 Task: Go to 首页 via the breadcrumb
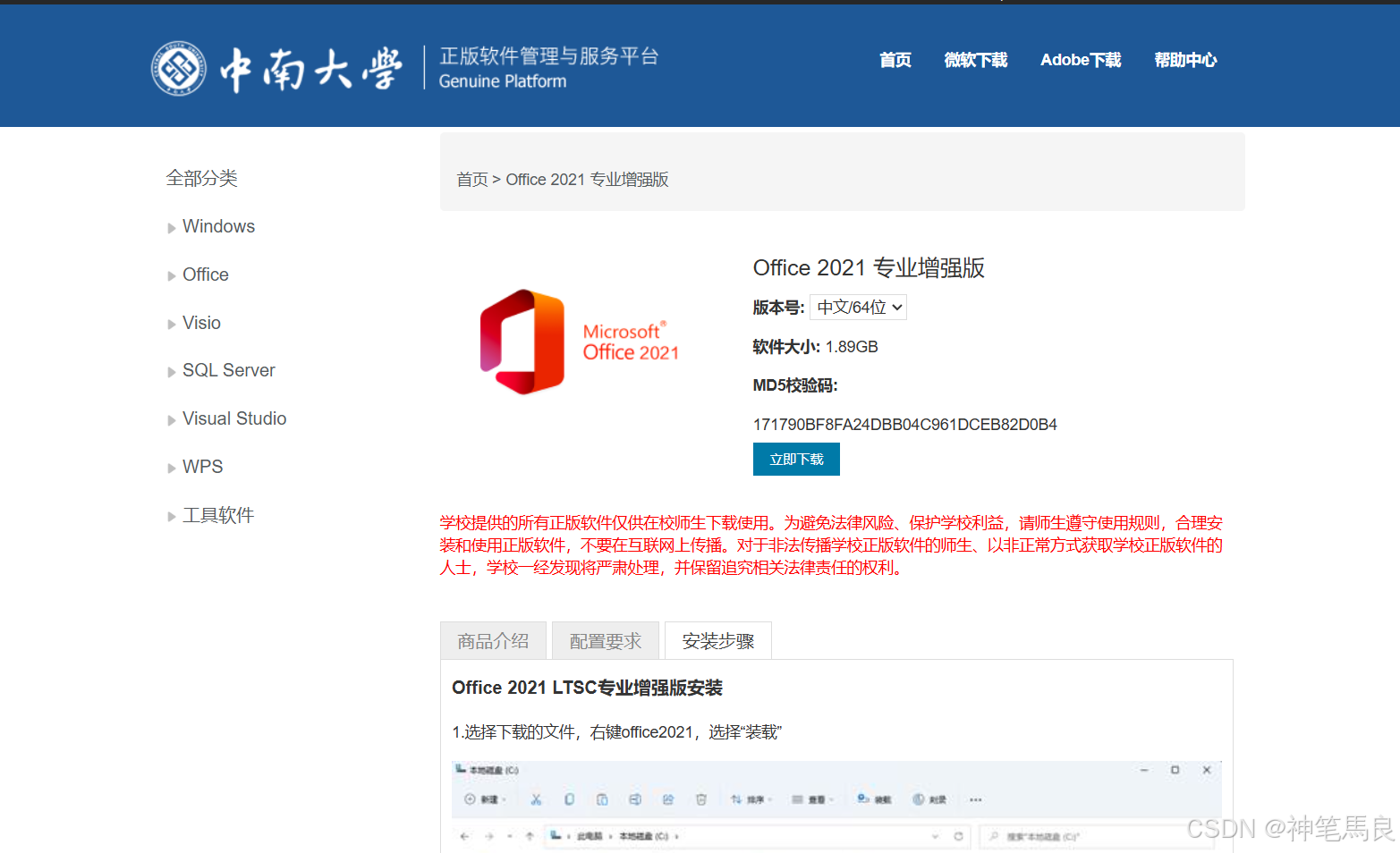click(x=472, y=180)
